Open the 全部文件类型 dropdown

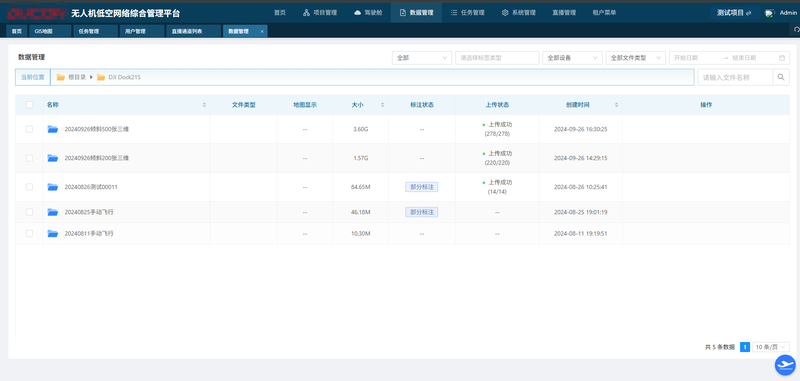coord(636,58)
